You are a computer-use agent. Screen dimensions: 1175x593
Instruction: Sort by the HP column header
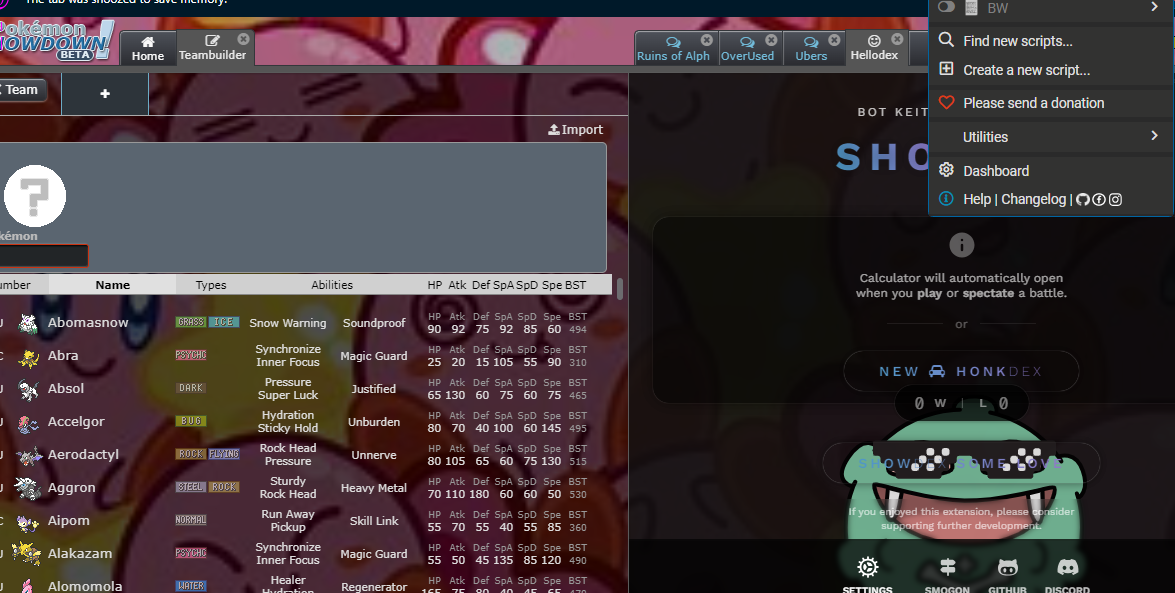coord(435,285)
